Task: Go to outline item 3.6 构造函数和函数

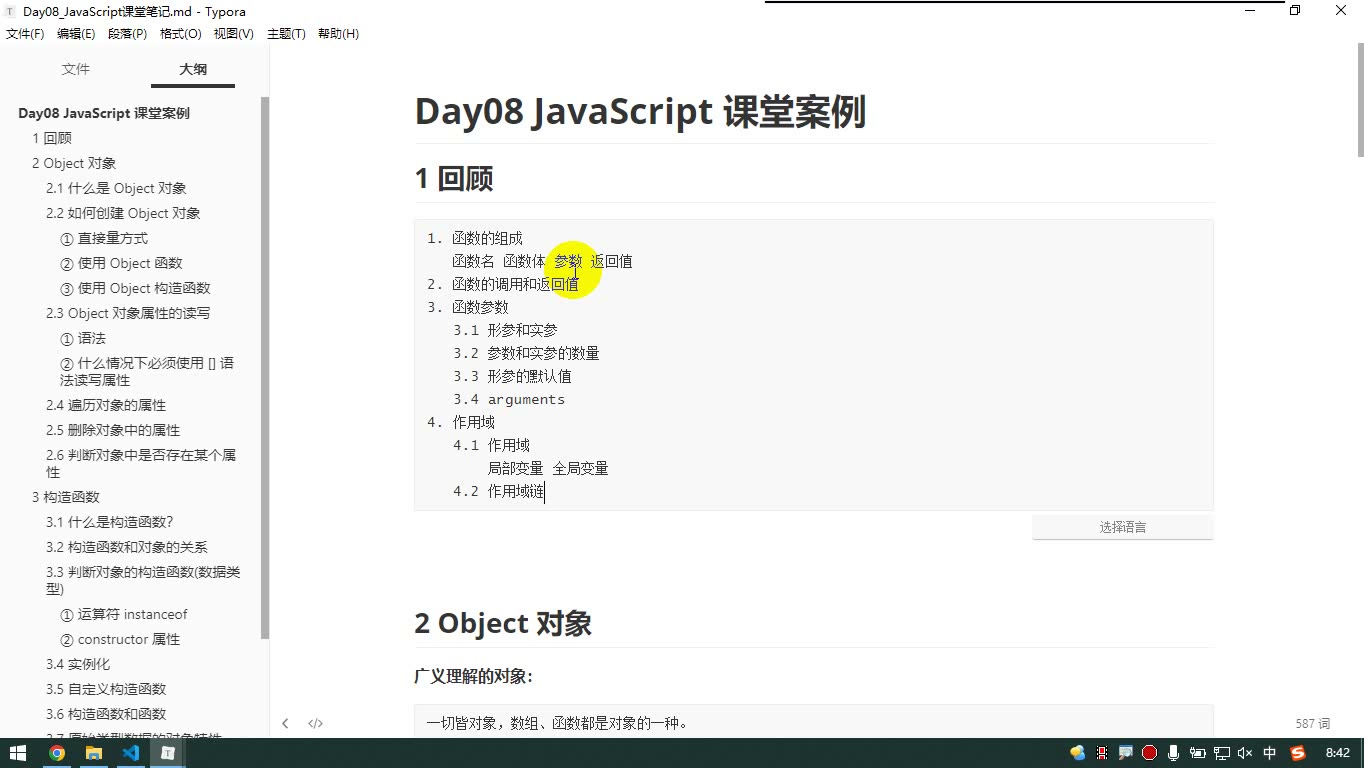Action: 106,714
